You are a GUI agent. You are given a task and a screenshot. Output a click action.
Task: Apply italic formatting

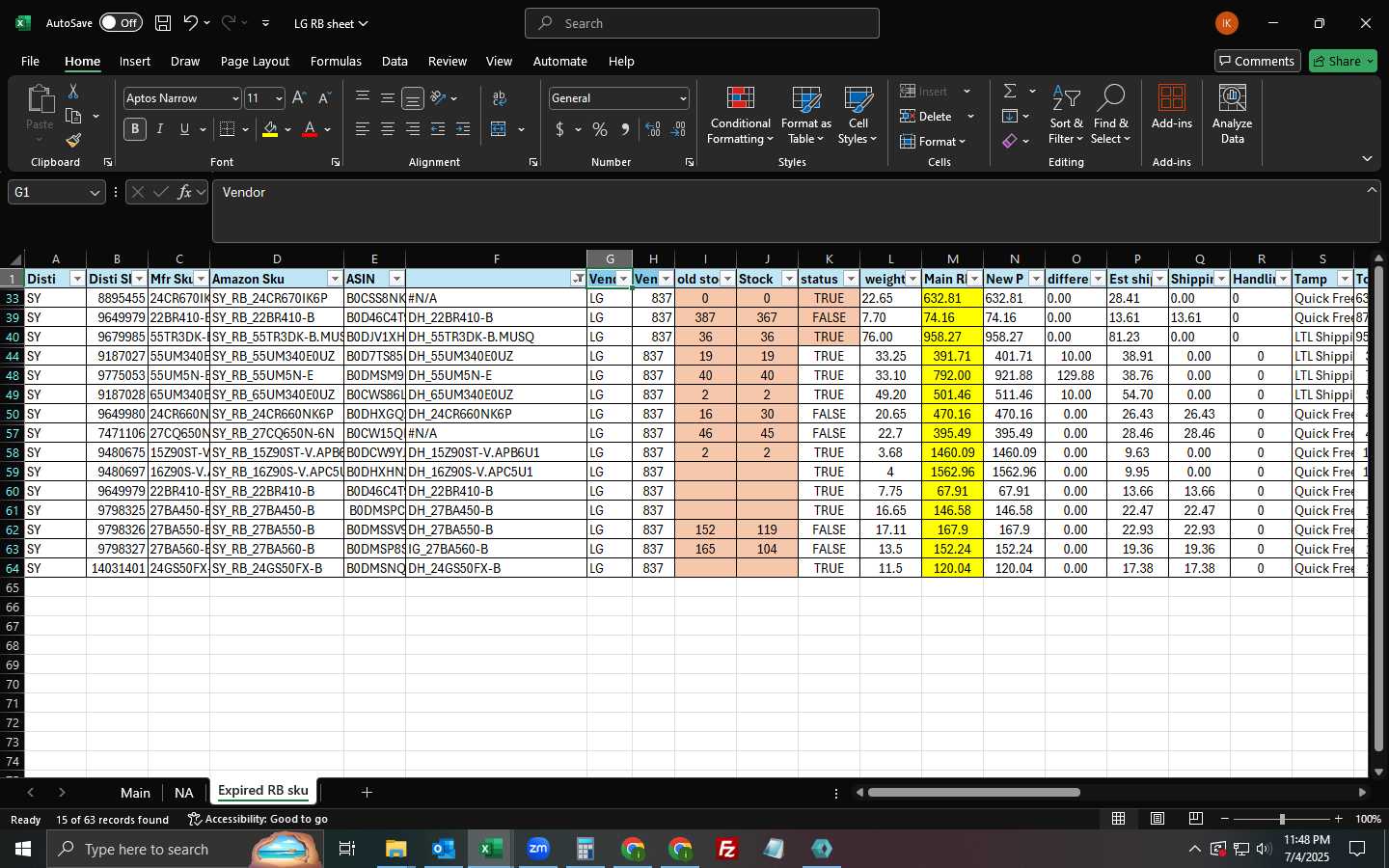159,129
